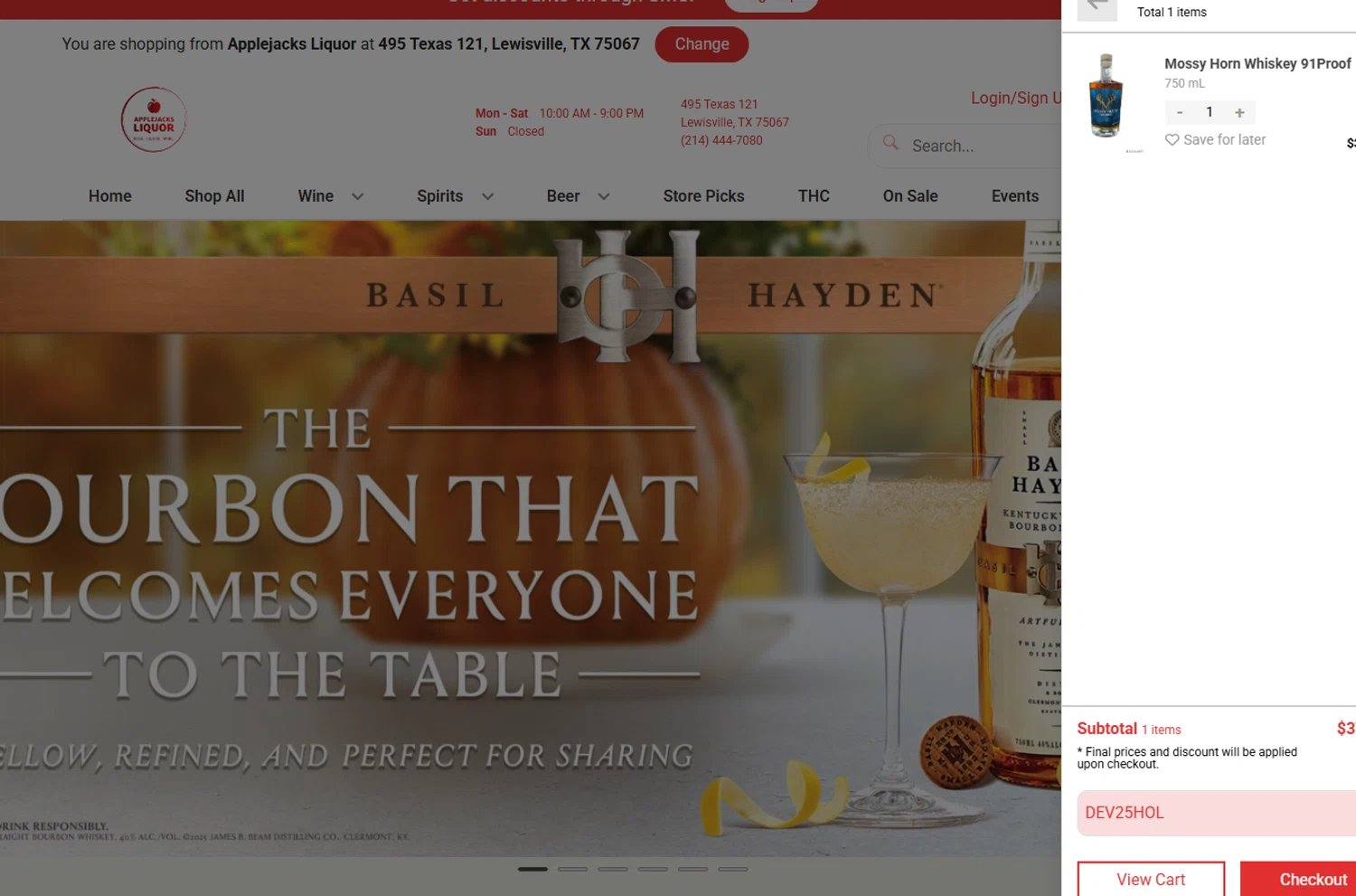1356x896 pixels.
Task: Open the Mossy Horn Whiskey bottle thumbnail
Action: pyautogui.click(x=1106, y=96)
